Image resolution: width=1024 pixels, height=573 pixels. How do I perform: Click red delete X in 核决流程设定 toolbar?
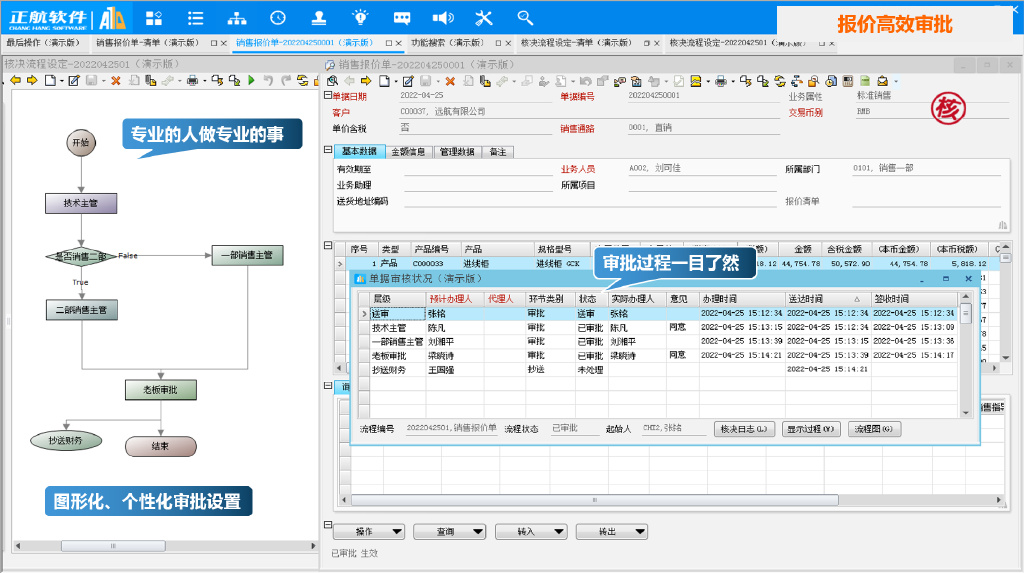pos(116,80)
